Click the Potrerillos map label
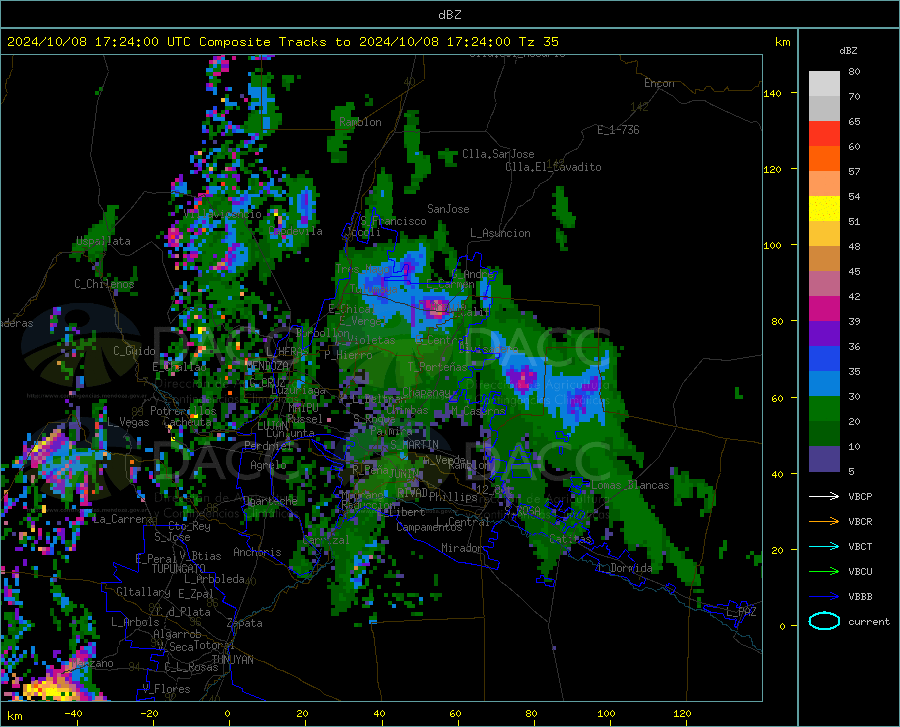 click(183, 411)
